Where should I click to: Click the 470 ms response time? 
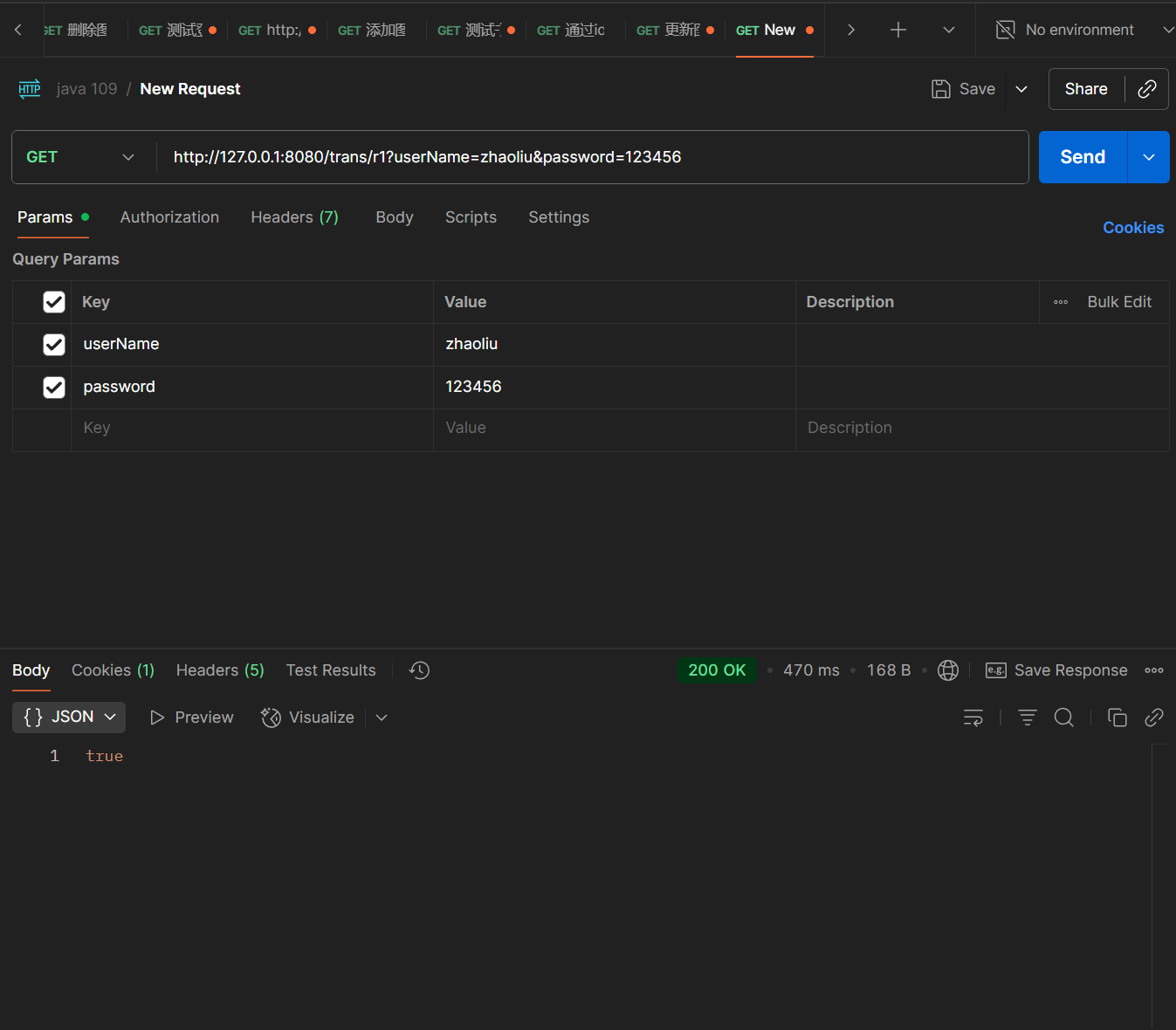811,670
